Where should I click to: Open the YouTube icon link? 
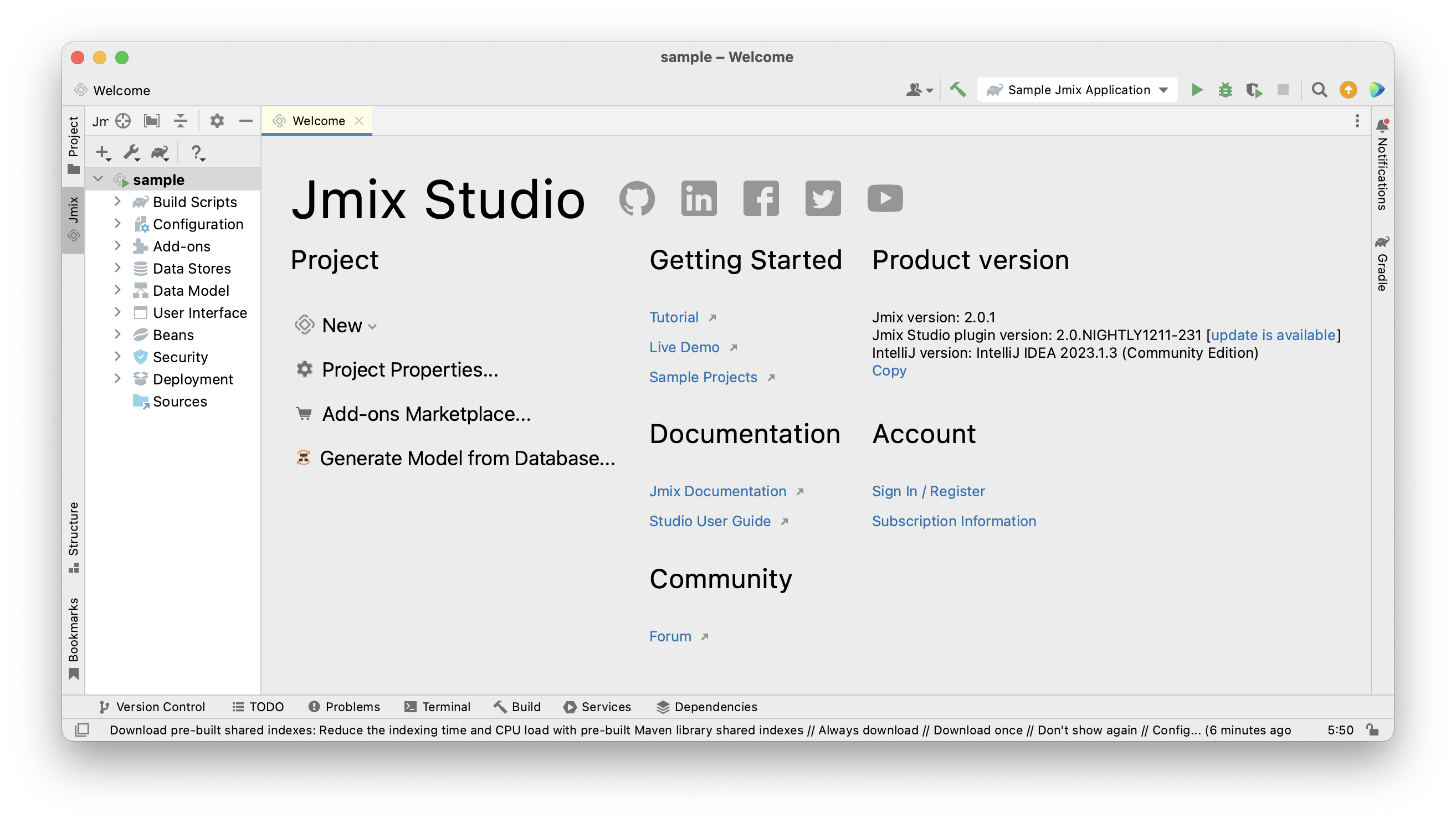885,198
